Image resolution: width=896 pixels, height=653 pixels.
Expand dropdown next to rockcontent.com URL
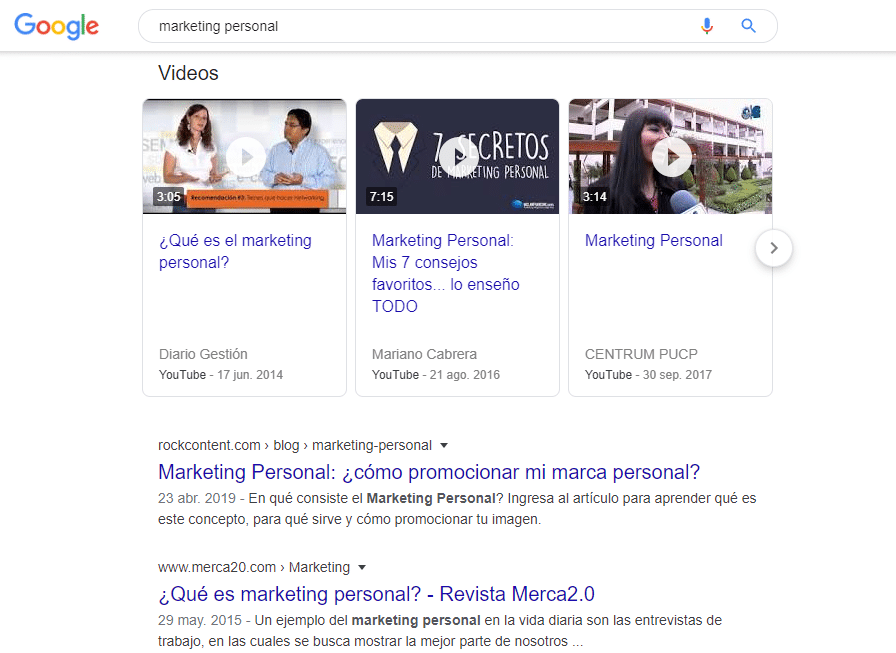click(444, 445)
